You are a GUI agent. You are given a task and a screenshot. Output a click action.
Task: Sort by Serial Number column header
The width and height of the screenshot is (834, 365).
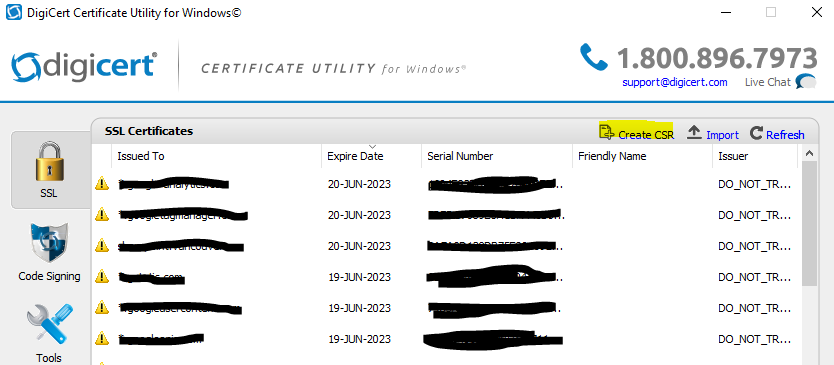pos(497,156)
